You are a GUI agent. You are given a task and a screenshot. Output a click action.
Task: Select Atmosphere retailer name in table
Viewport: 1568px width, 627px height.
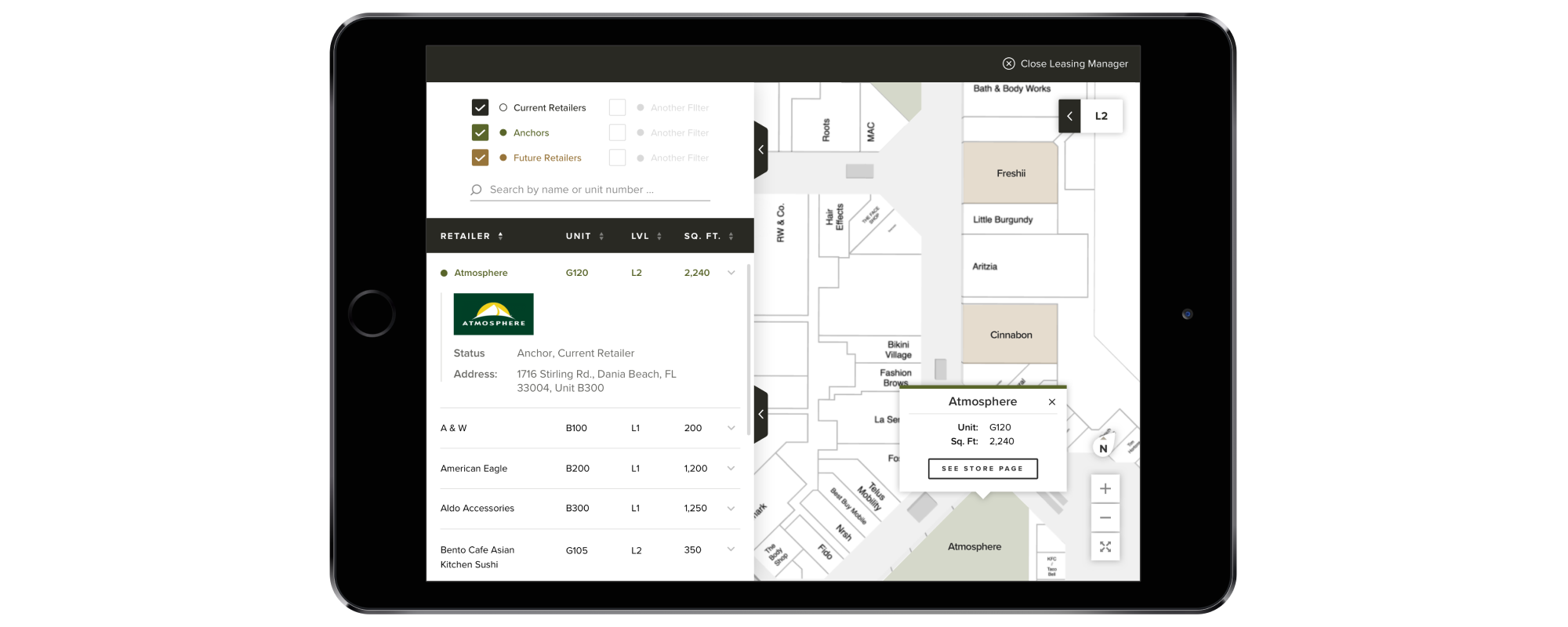pyautogui.click(x=481, y=273)
